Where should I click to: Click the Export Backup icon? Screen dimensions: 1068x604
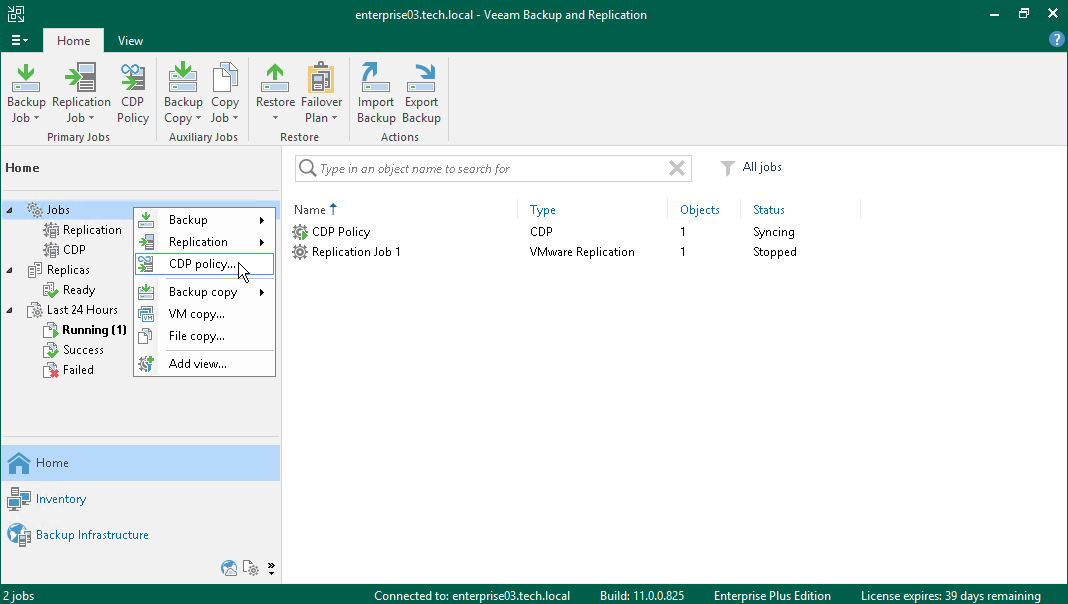pos(421,93)
